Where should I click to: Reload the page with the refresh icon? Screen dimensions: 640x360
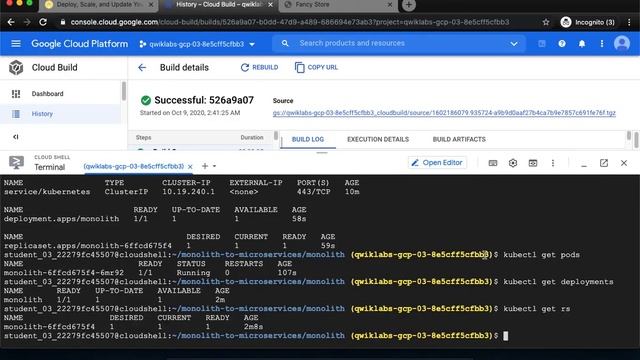click(43, 22)
